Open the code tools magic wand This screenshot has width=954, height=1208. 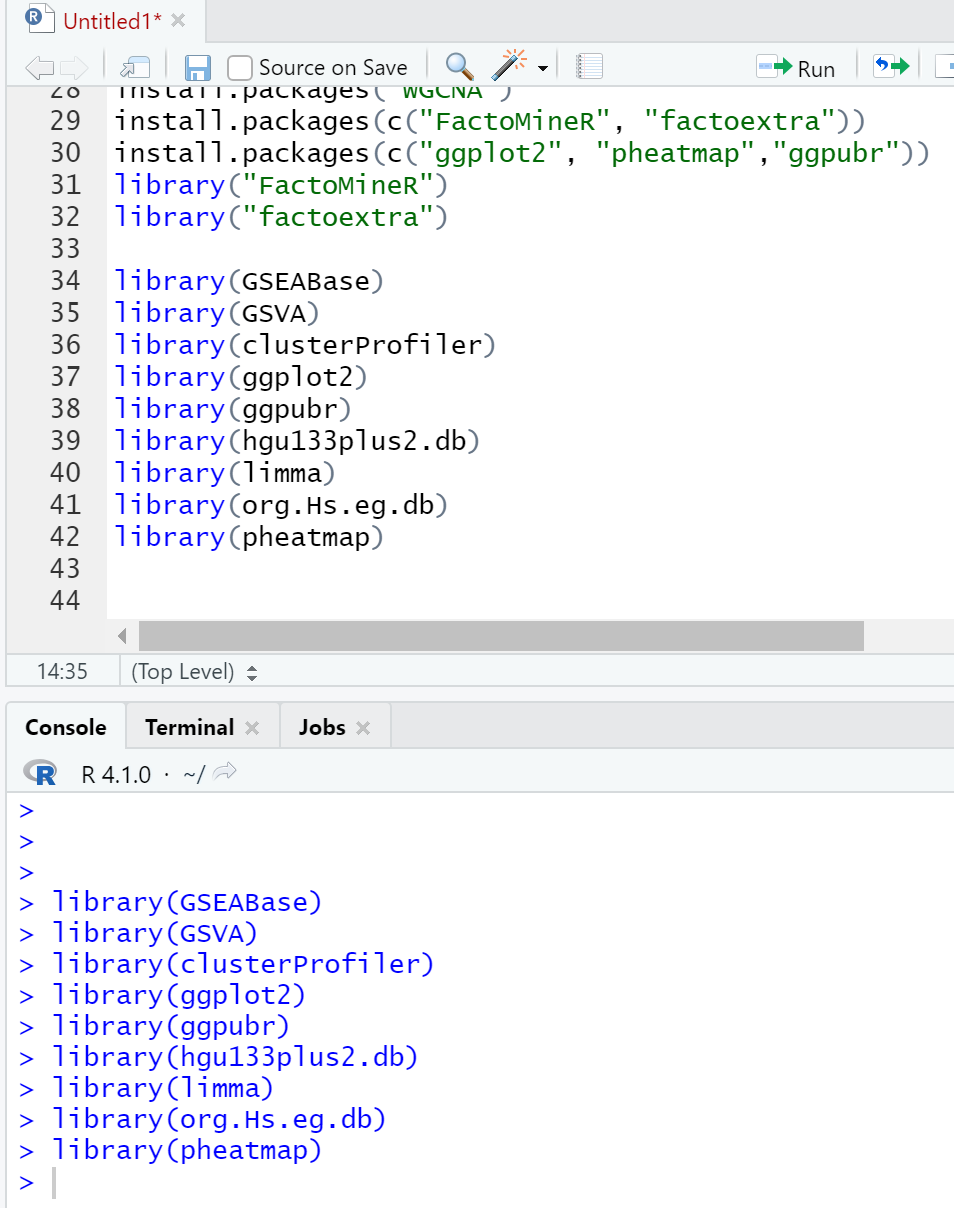pos(509,67)
